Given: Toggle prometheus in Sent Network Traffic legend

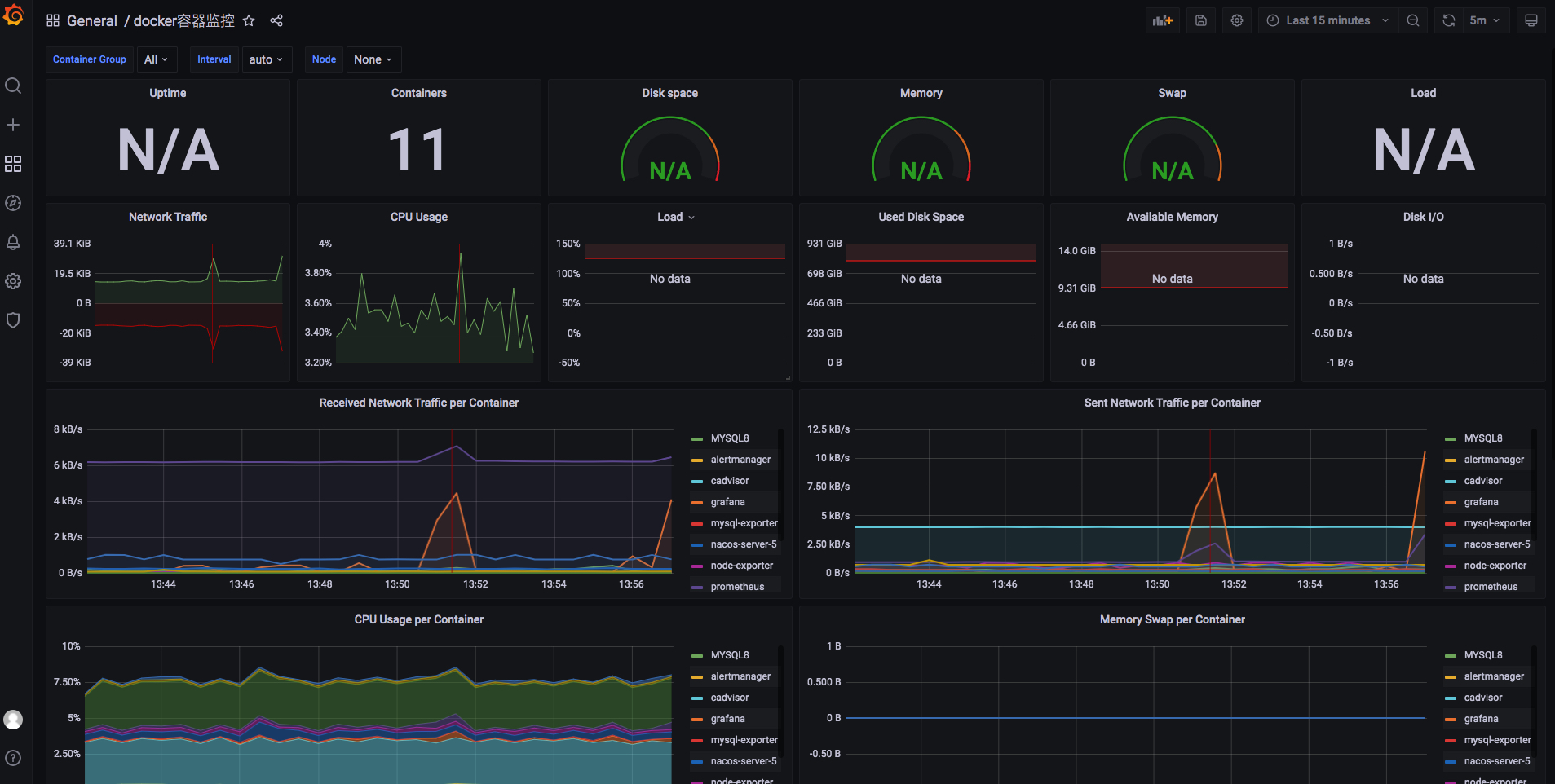Looking at the screenshot, I should [x=1491, y=587].
